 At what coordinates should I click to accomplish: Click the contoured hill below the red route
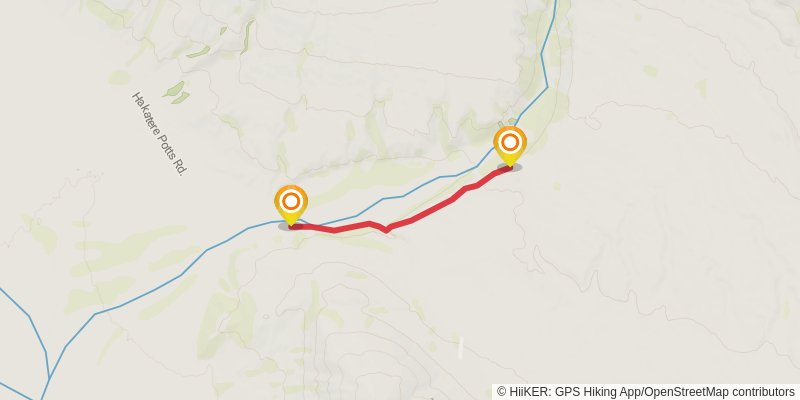pyautogui.click(x=357, y=327)
